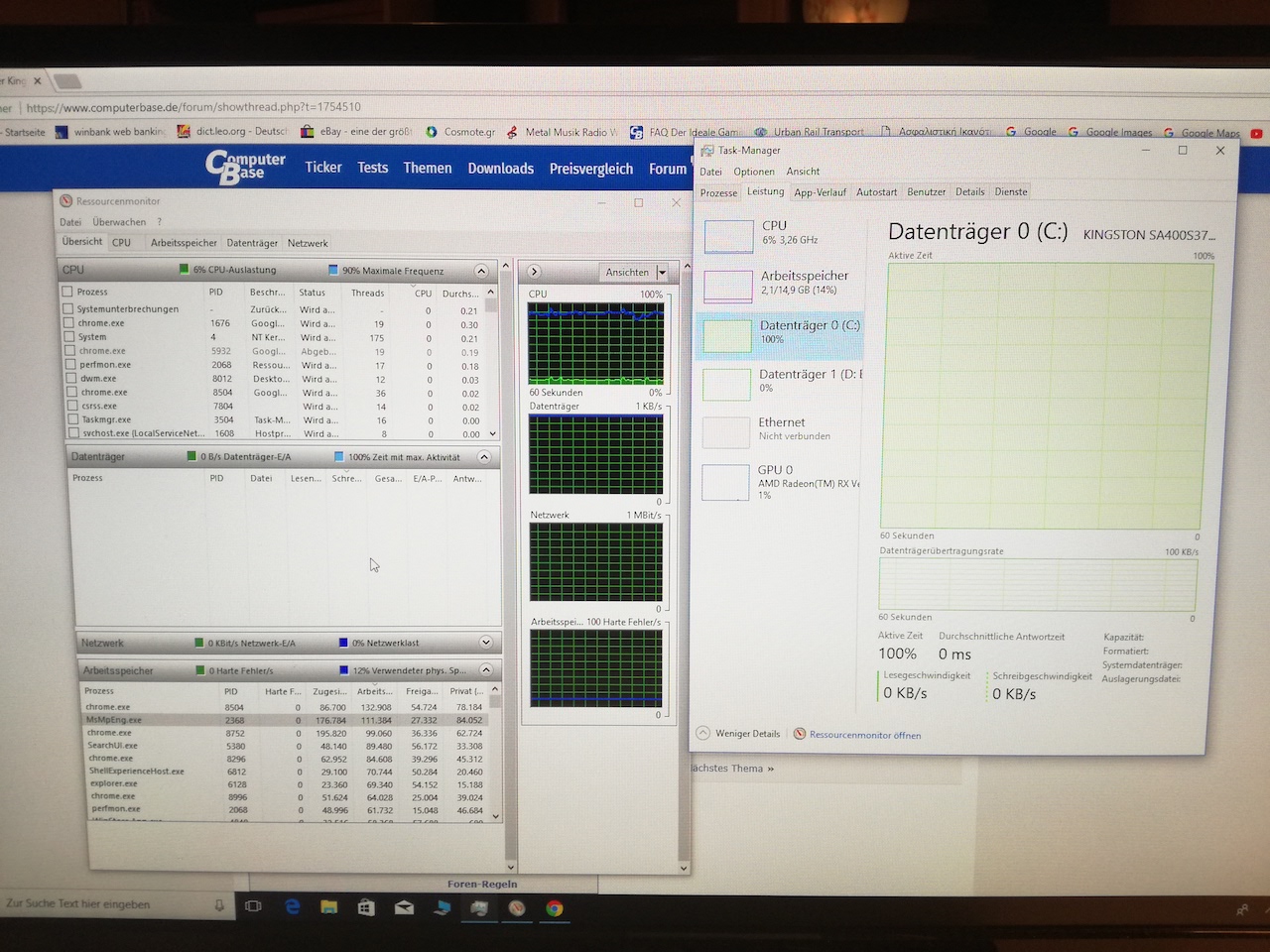This screenshot has height=952, width=1270.
Task: Click the graph pane collapse arrow button
Action: [534, 271]
